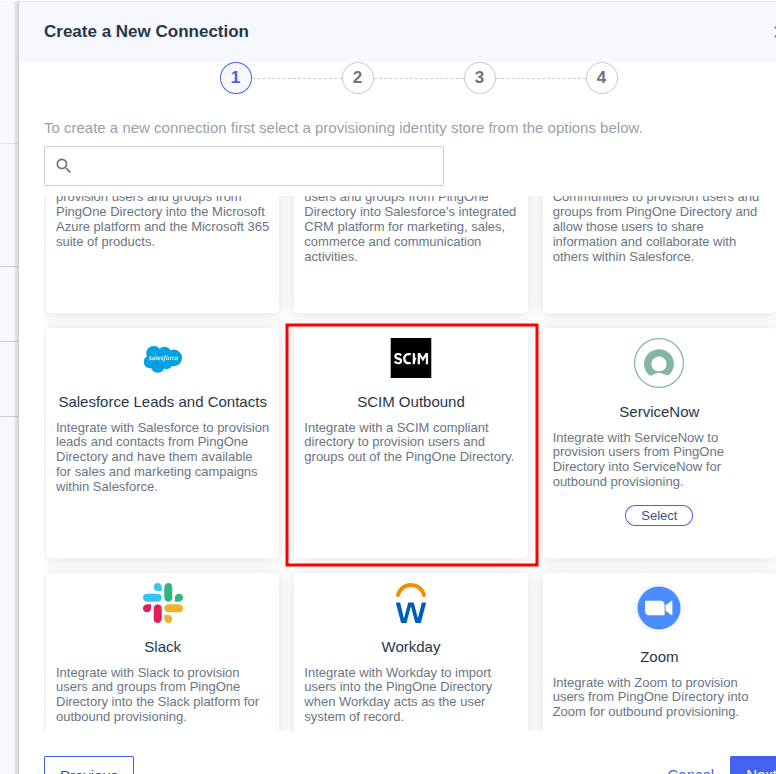
Task: Click the Microsoft Azure card description
Action: [162, 223]
